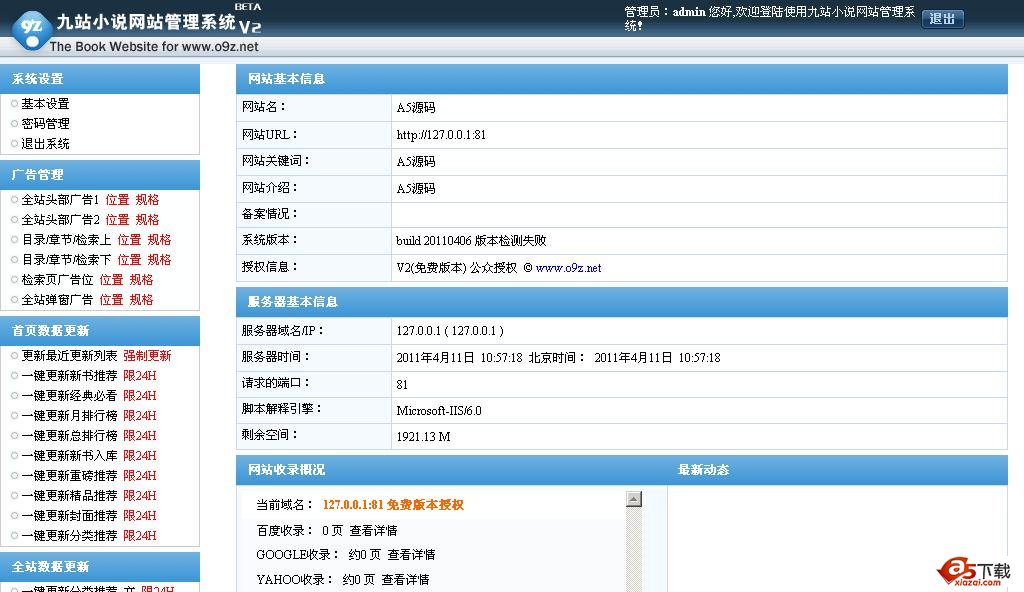
Task: Click the 9z logo icon
Action: point(32,29)
